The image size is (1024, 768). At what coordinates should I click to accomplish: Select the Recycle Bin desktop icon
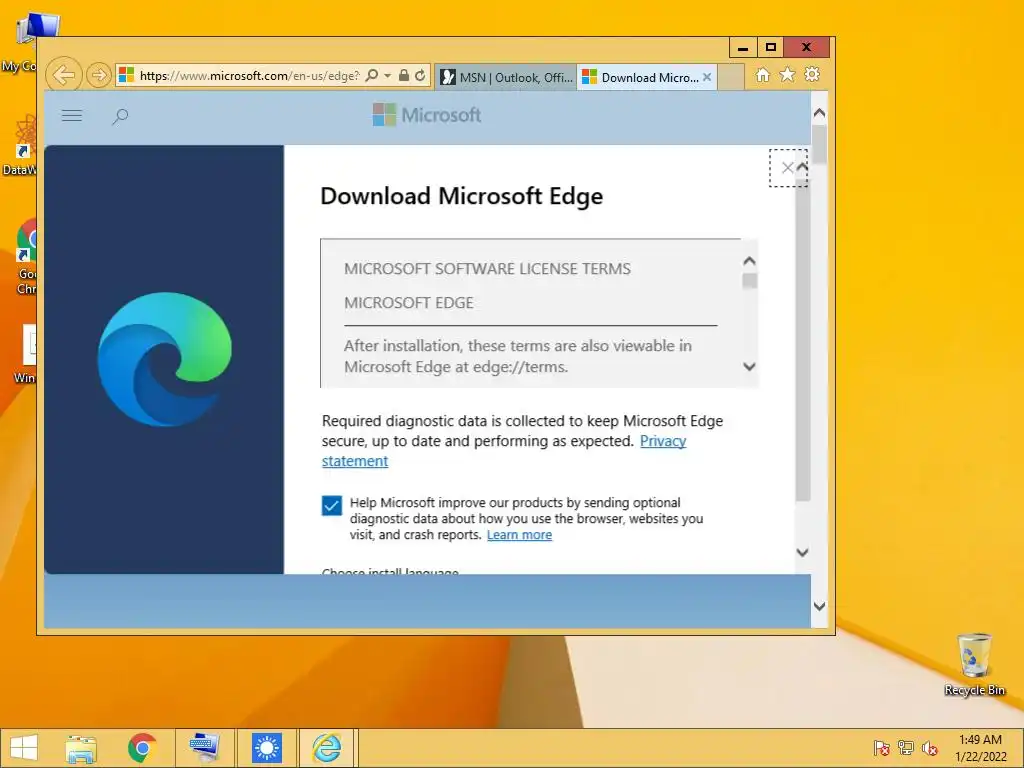974,664
